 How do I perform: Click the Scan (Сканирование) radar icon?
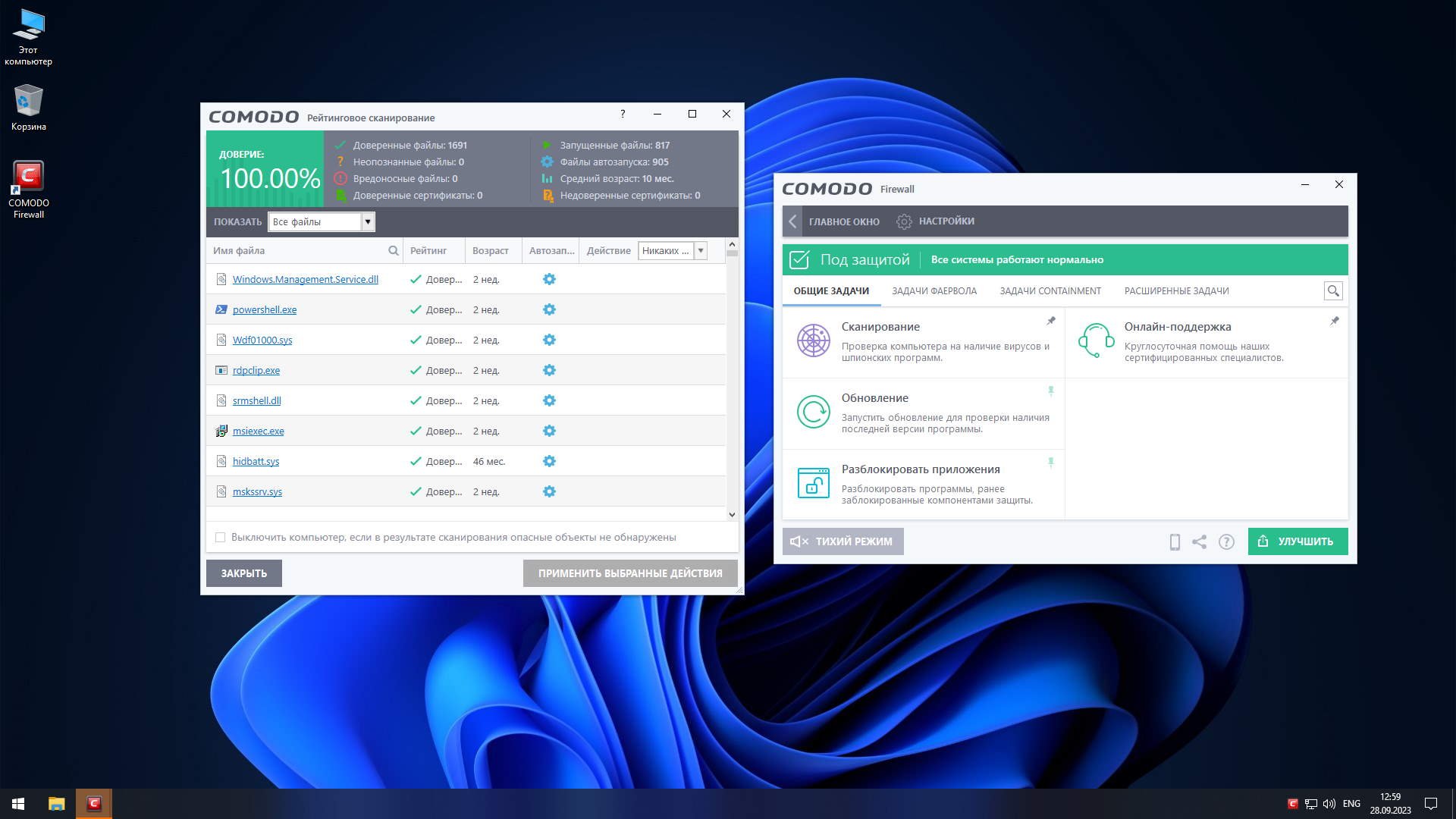click(x=813, y=340)
